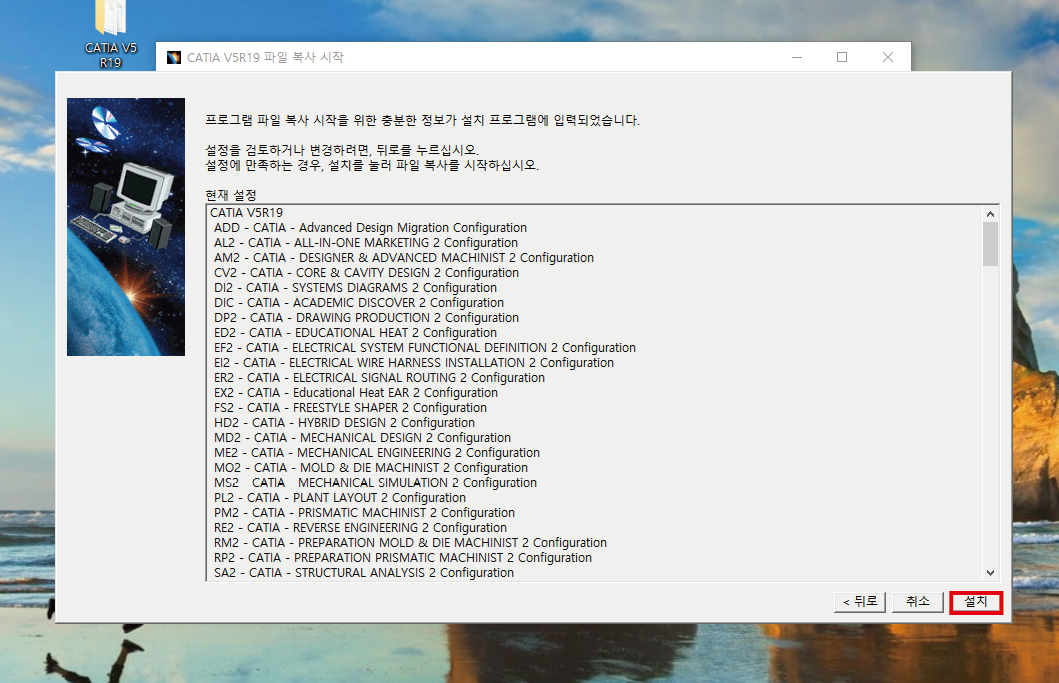Image resolution: width=1059 pixels, height=683 pixels.
Task: Select the CV2 - CORE & CAVITY DESIGN line
Action: coord(366,272)
